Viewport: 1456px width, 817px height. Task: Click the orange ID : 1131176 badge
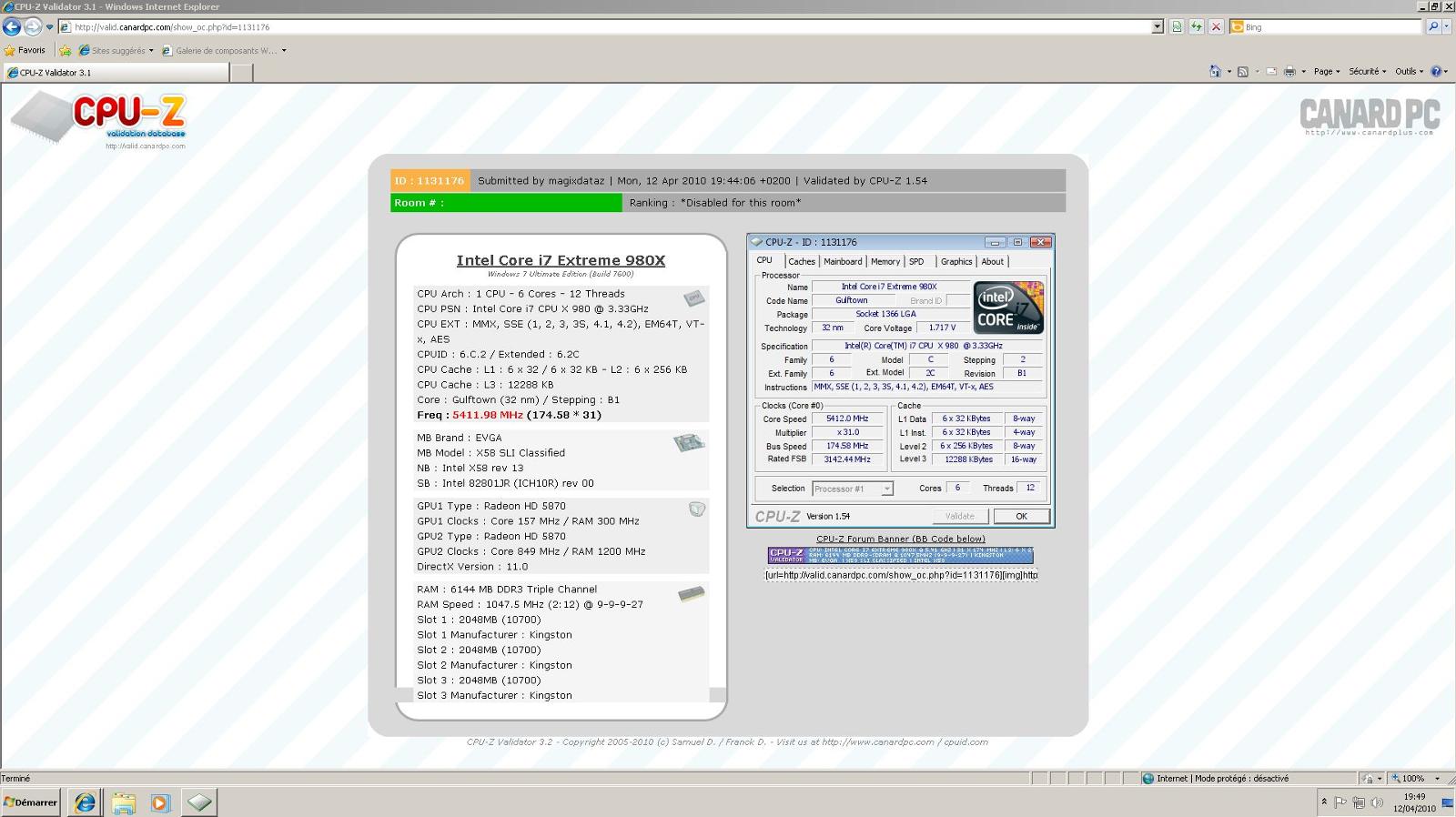coord(430,180)
